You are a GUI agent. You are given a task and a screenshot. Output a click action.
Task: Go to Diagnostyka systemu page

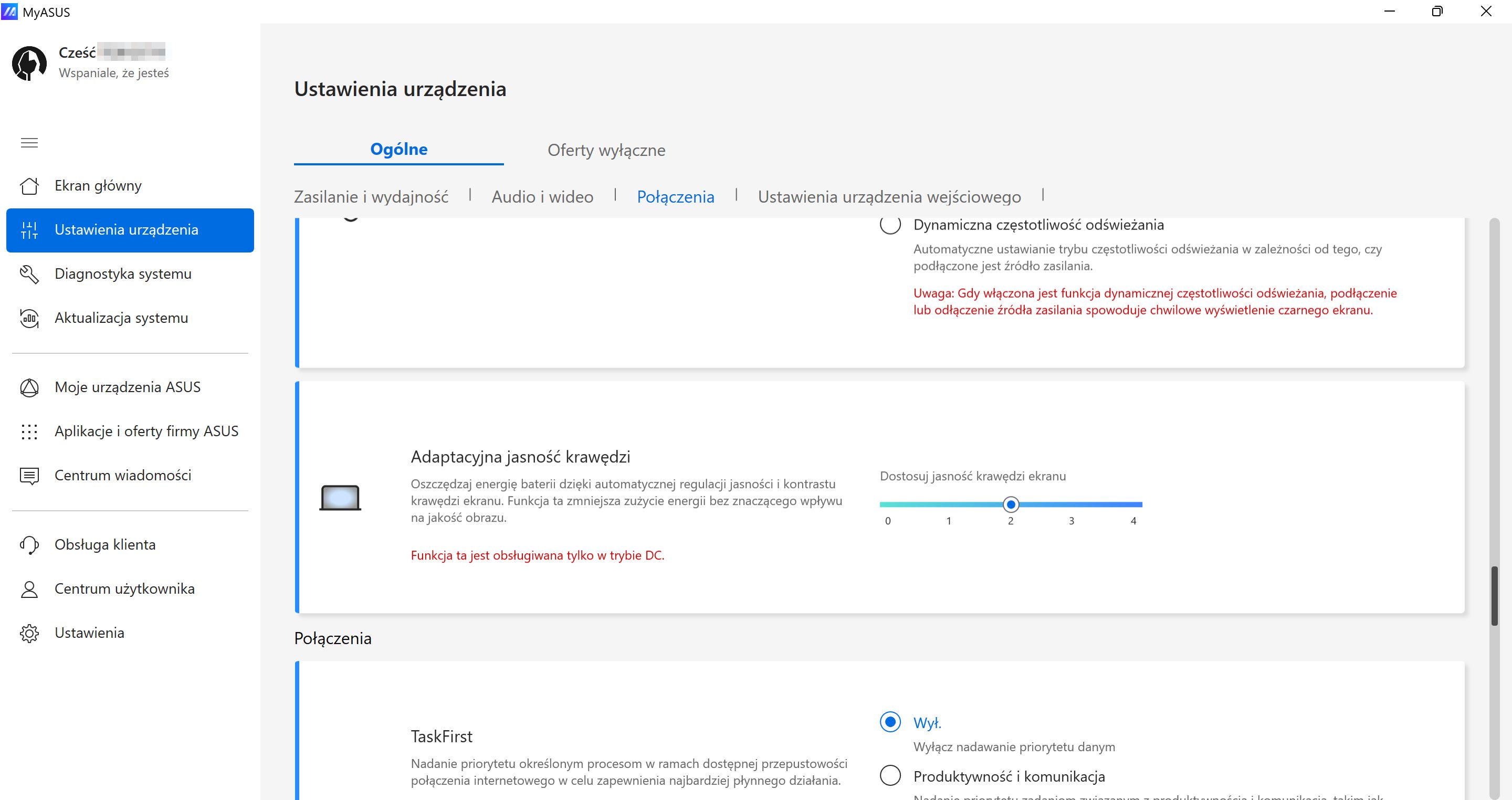click(x=130, y=274)
